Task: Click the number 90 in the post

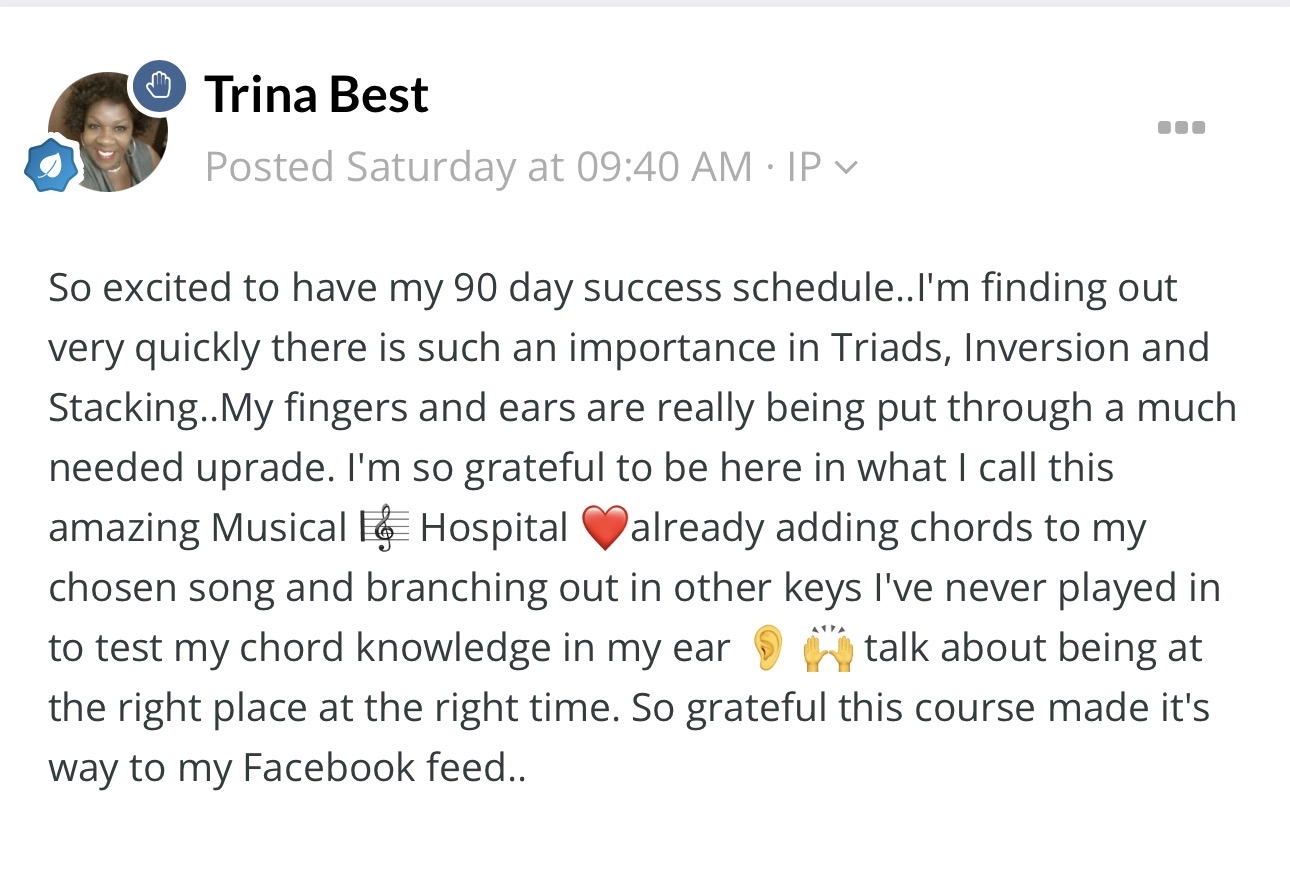Action: point(475,288)
